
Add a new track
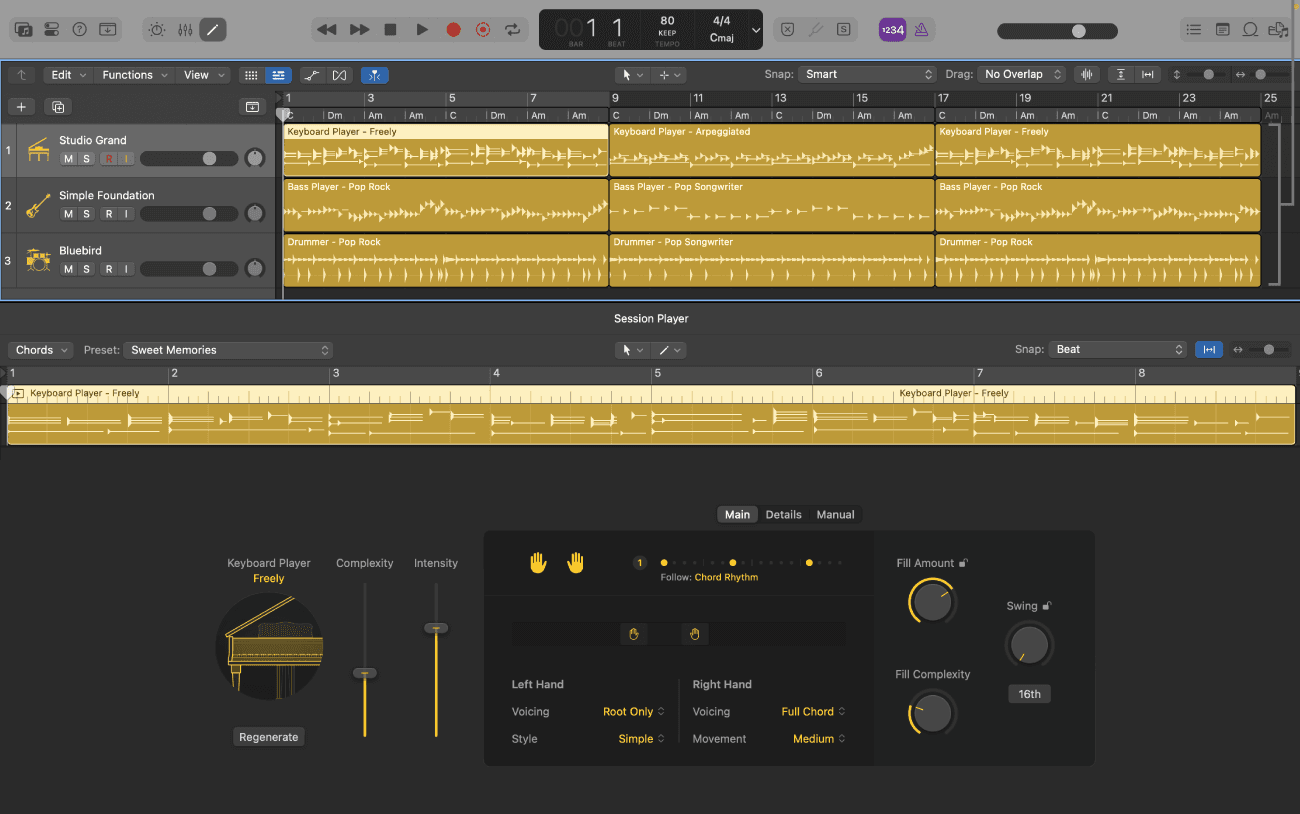(21, 107)
